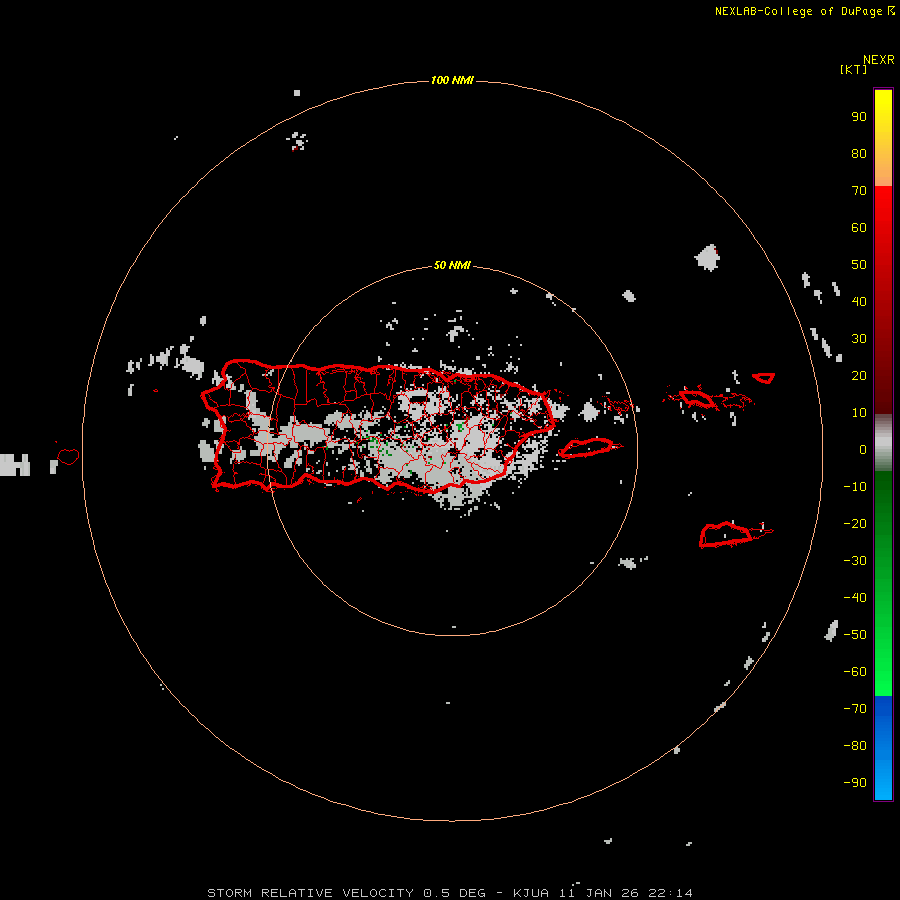Click the 0 value on the velocity scale
This screenshot has height=900, width=900.
tap(863, 449)
